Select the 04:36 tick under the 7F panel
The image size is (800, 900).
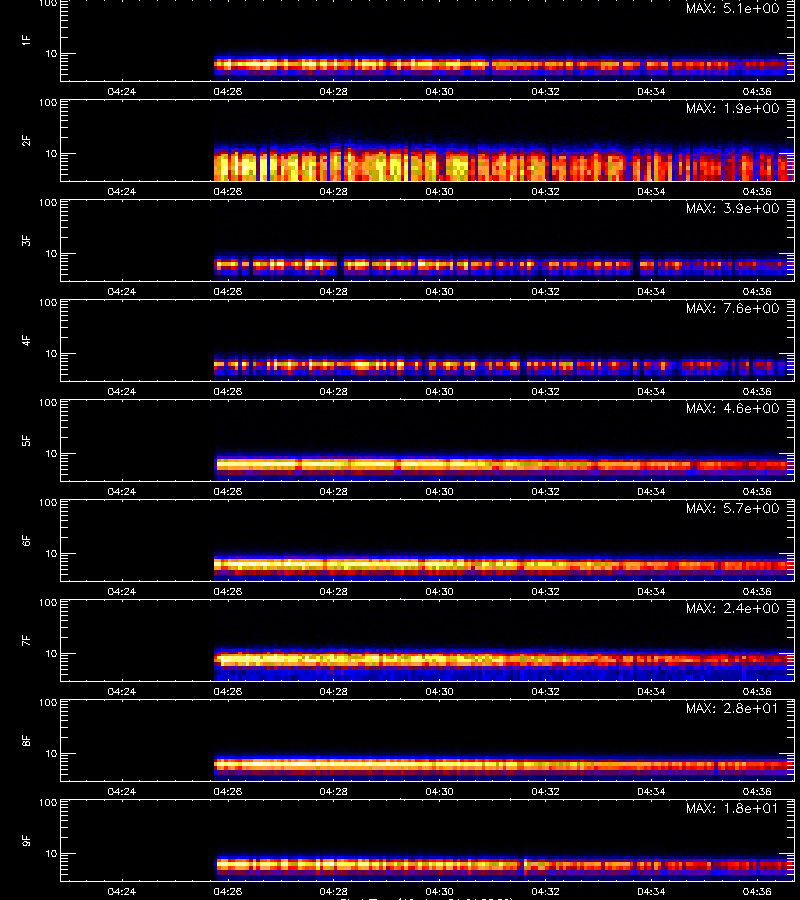click(757, 691)
